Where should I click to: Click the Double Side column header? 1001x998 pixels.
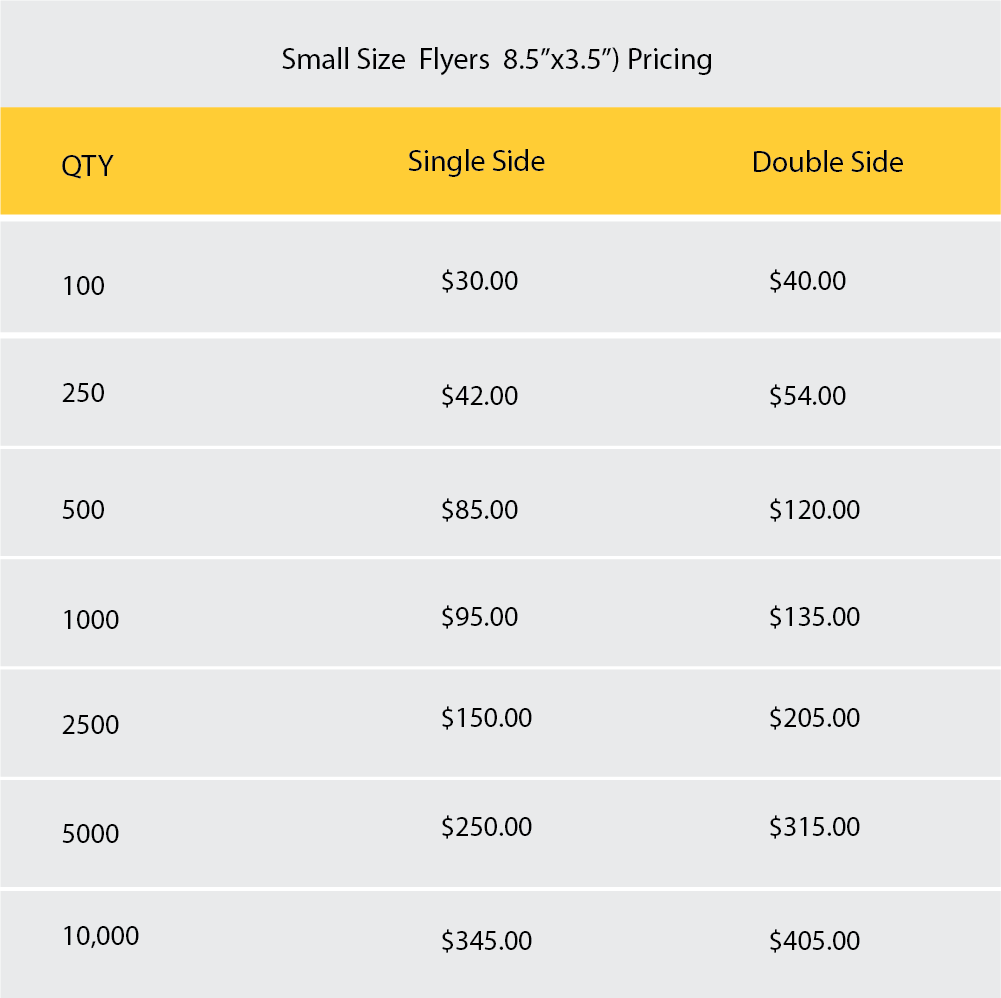click(827, 162)
